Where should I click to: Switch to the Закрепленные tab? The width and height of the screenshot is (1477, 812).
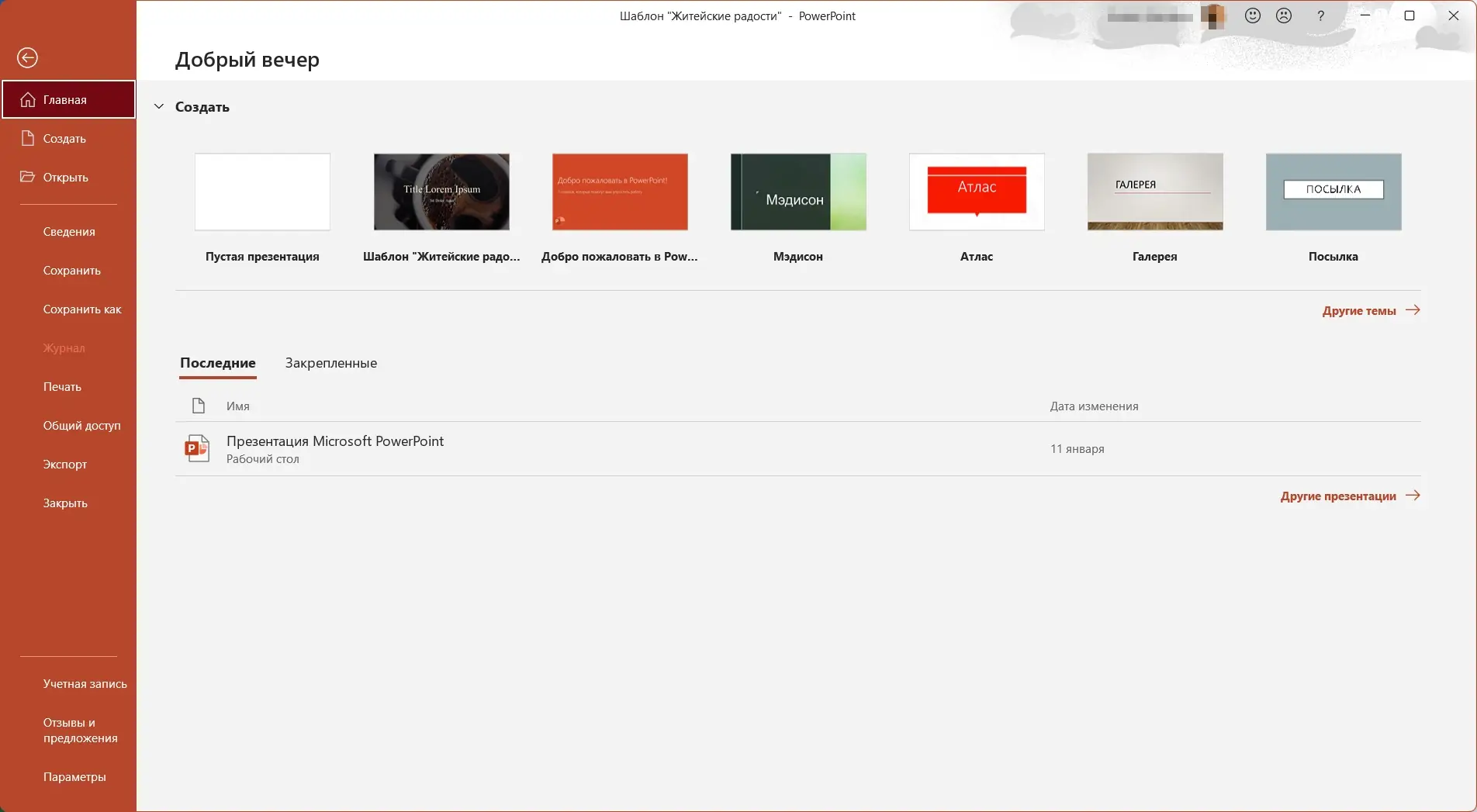tap(330, 363)
